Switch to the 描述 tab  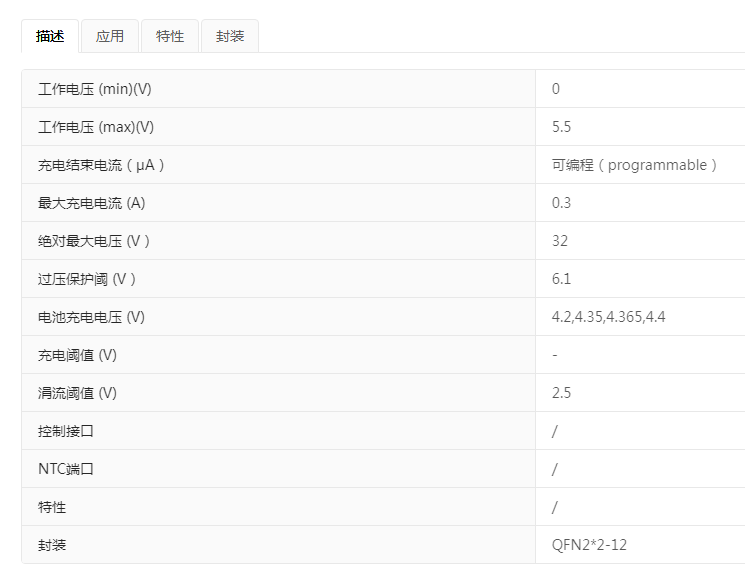click(x=50, y=37)
